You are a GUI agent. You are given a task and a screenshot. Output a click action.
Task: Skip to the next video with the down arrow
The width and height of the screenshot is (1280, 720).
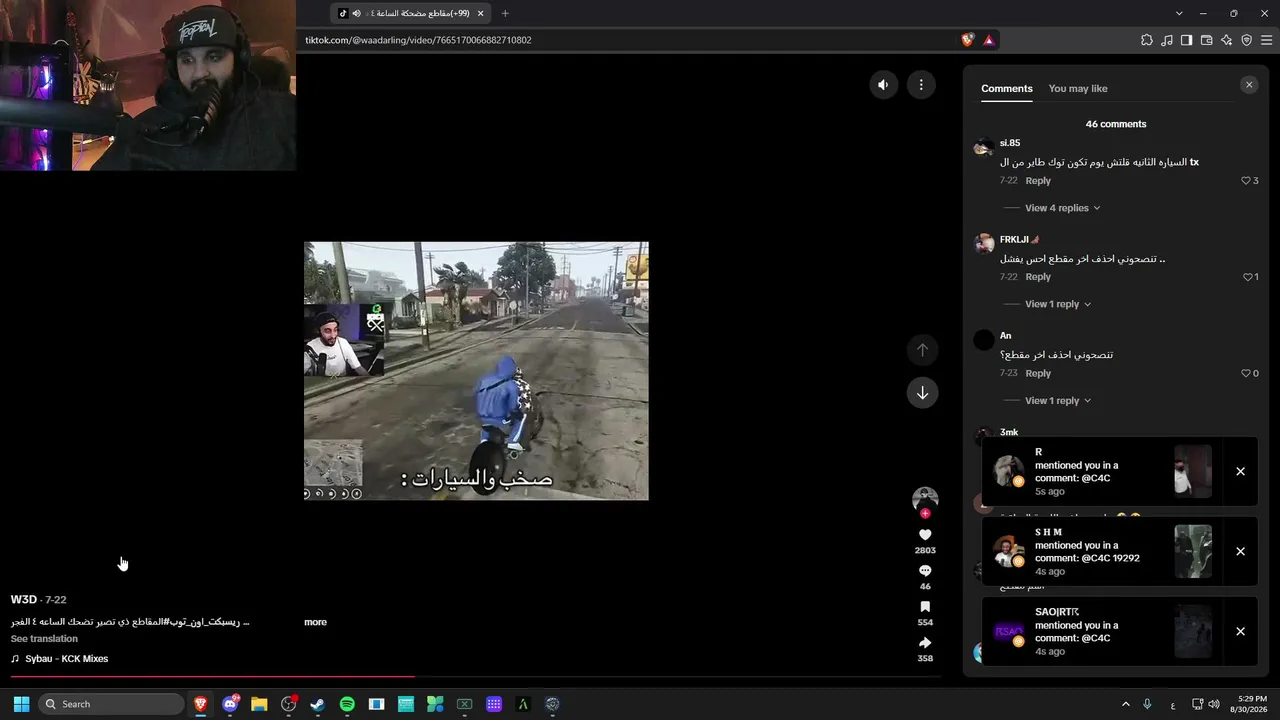coord(922,393)
